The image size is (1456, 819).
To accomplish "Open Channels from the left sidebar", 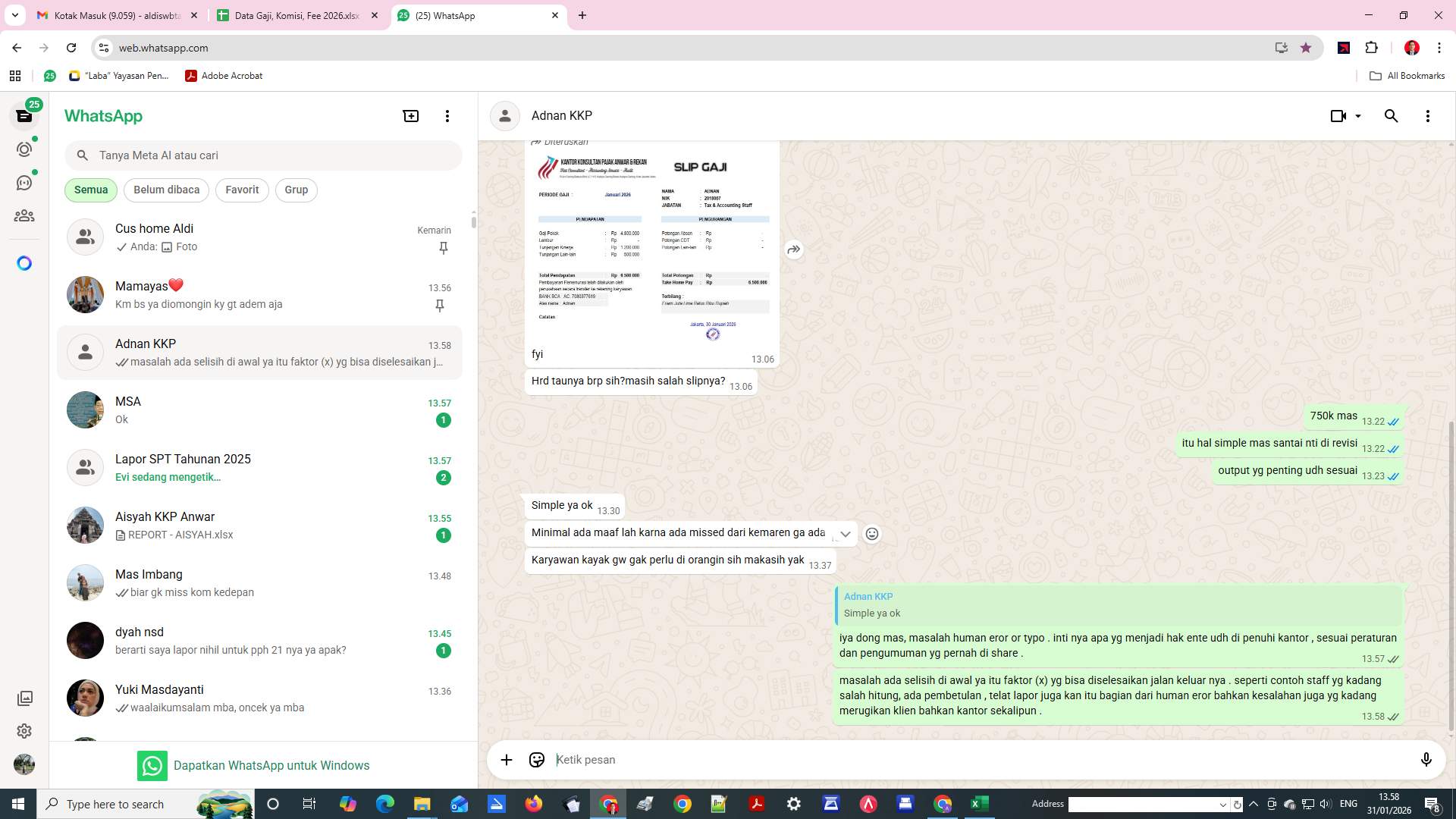I will click(24, 183).
